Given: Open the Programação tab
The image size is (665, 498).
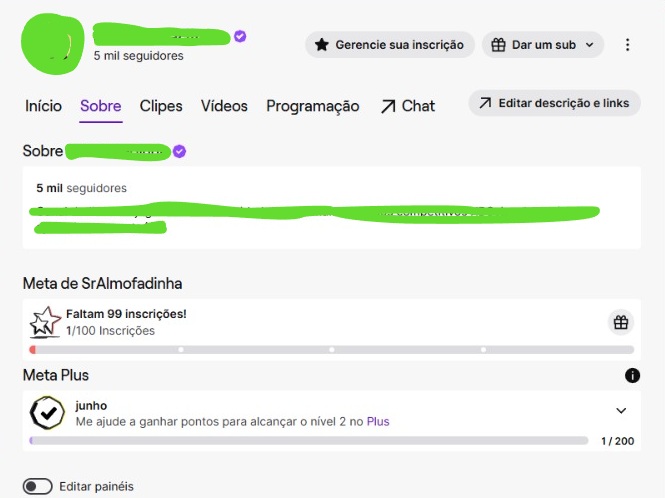Looking at the screenshot, I should [x=313, y=106].
